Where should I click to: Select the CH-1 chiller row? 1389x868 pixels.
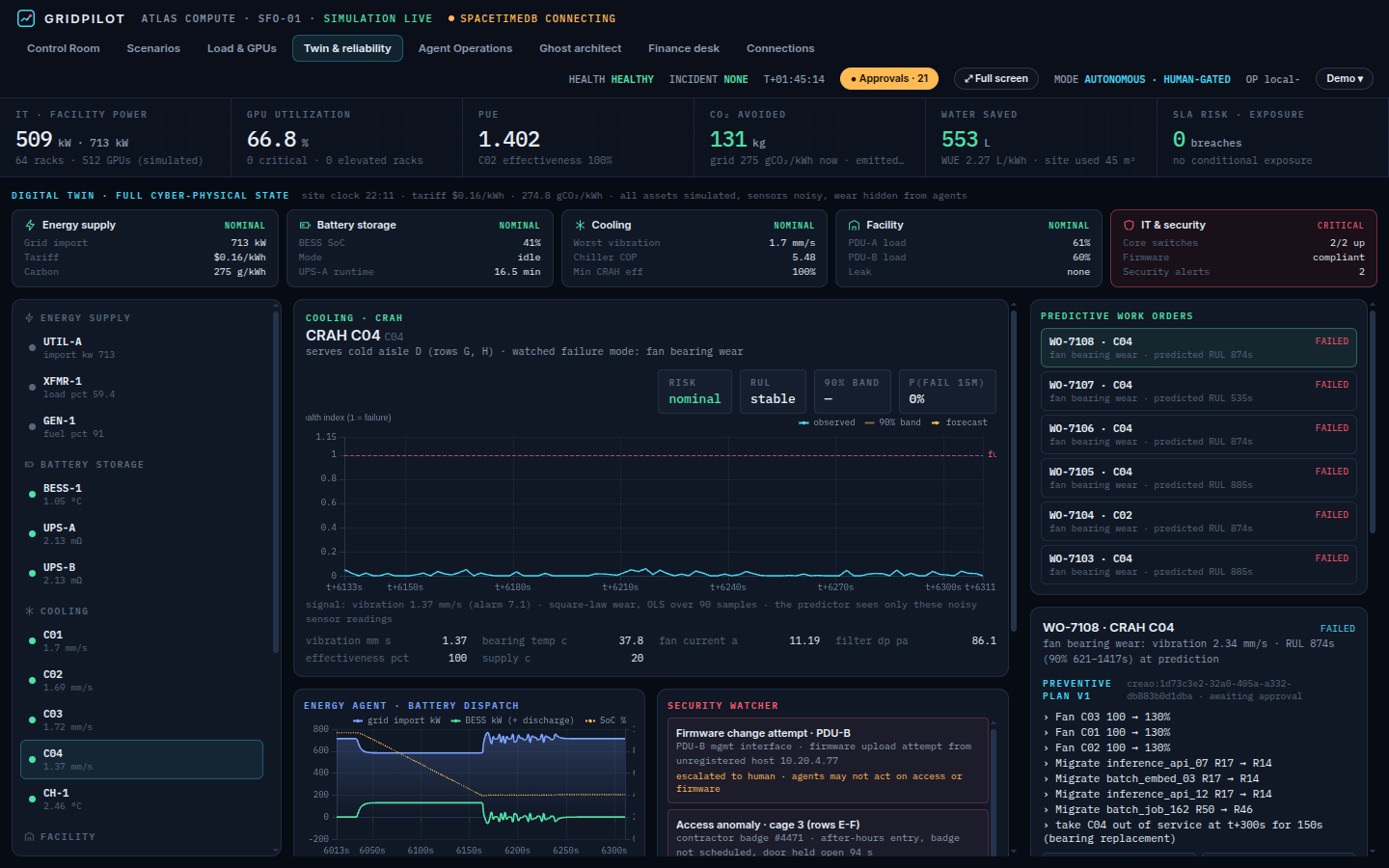pyautogui.click(x=142, y=800)
